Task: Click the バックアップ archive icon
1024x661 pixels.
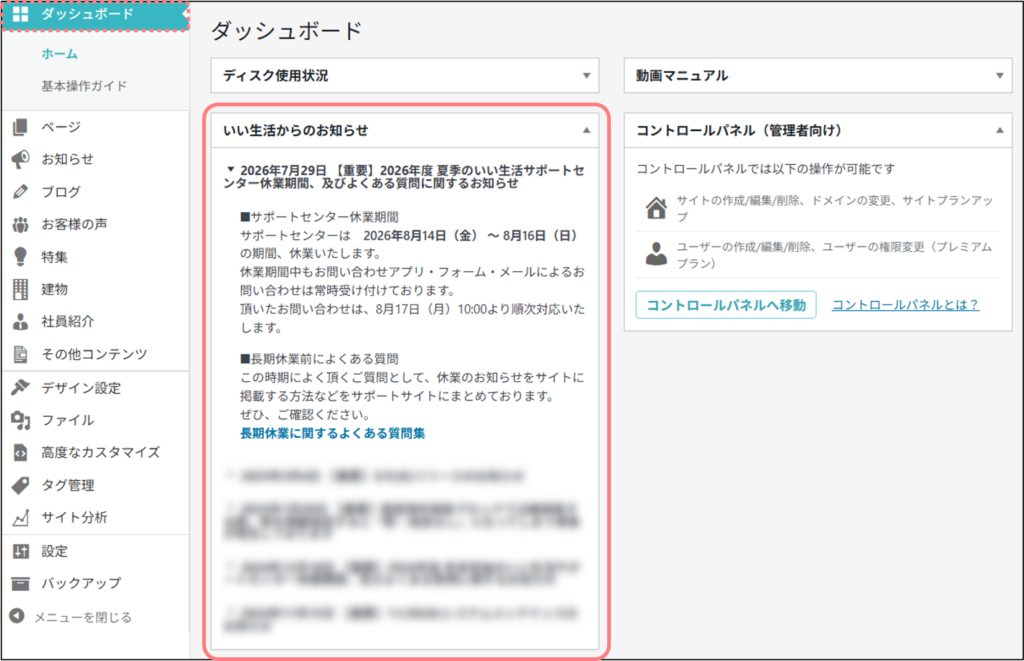Action: (20, 583)
